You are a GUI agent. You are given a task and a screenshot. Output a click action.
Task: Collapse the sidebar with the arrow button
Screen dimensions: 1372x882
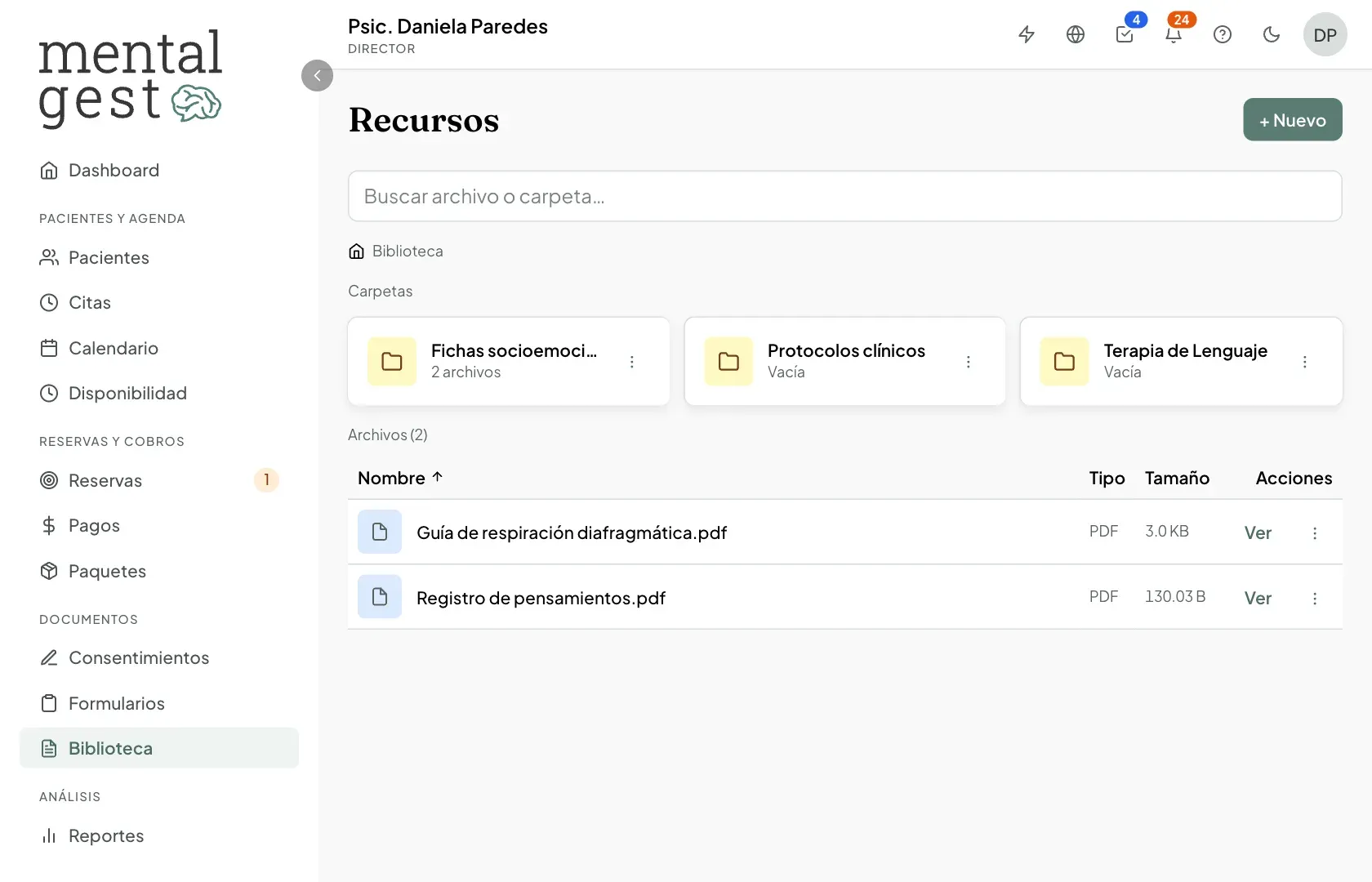pos(317,76)
